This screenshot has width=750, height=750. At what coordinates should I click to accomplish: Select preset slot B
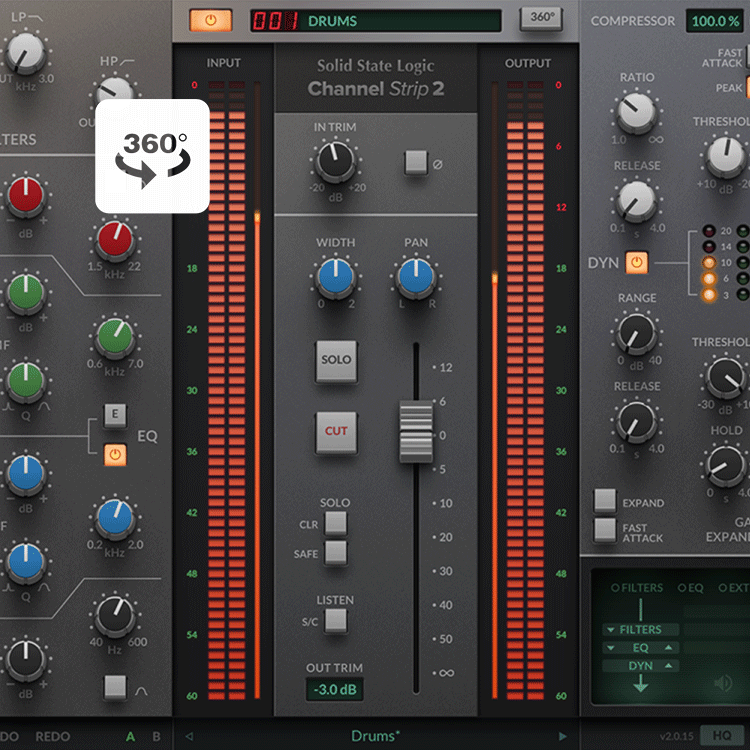(x=156, y=736)
